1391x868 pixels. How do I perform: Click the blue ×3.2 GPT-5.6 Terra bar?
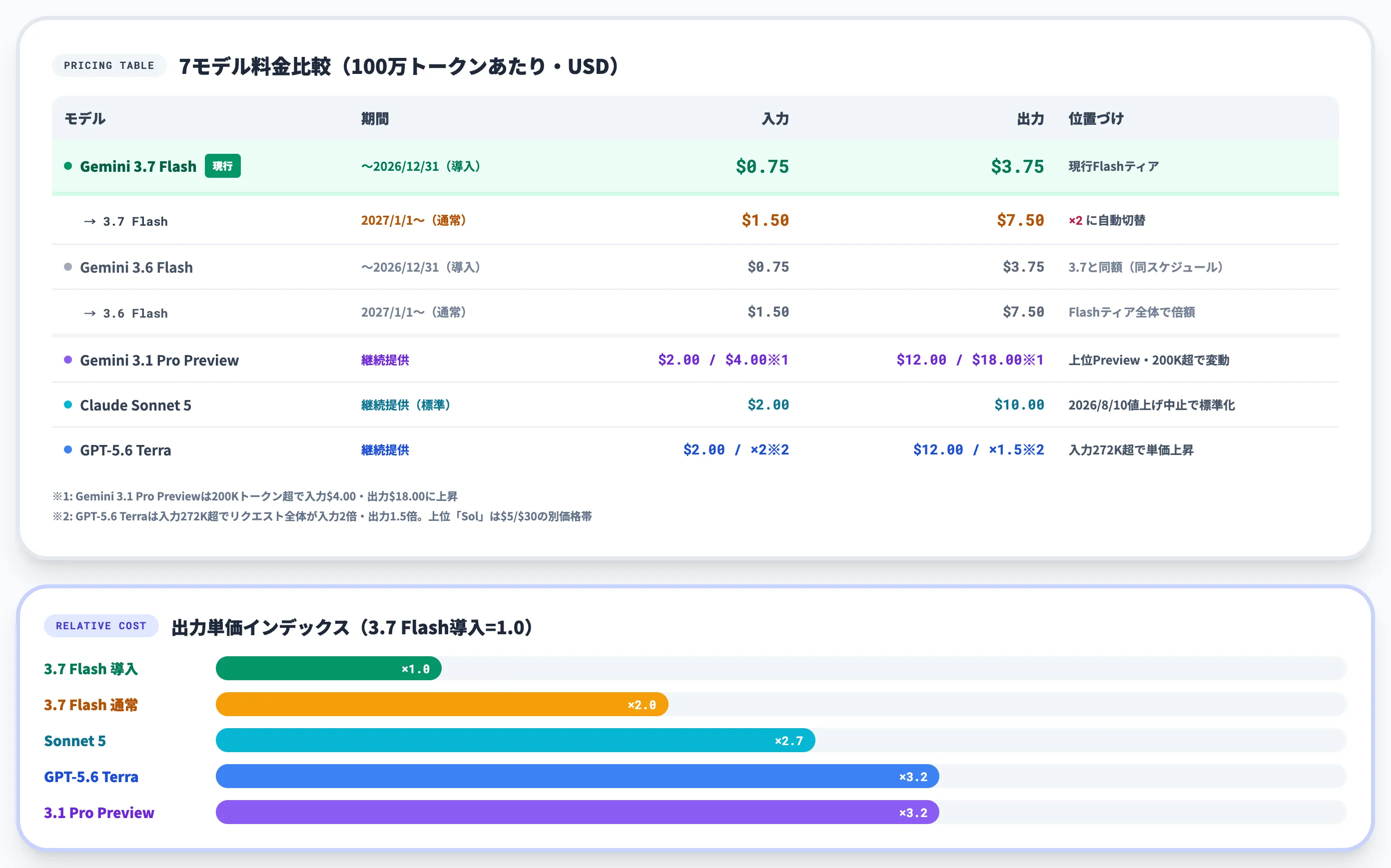(577, 776)
